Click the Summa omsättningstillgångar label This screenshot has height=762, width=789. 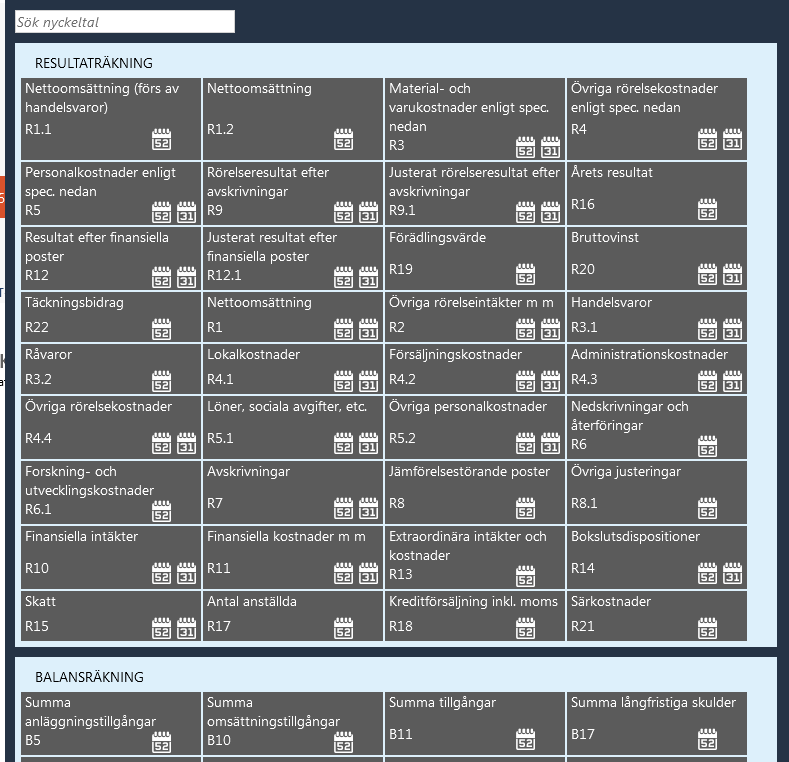(x=274, y=712)
